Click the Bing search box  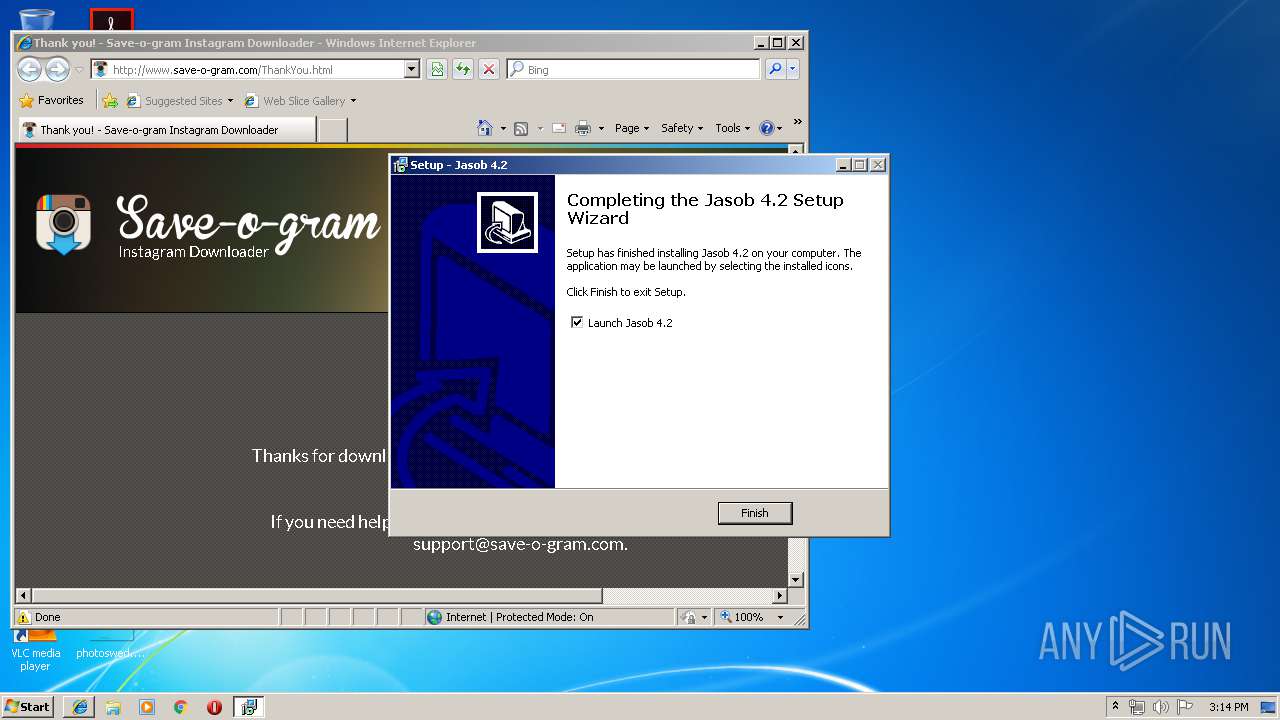633,69
